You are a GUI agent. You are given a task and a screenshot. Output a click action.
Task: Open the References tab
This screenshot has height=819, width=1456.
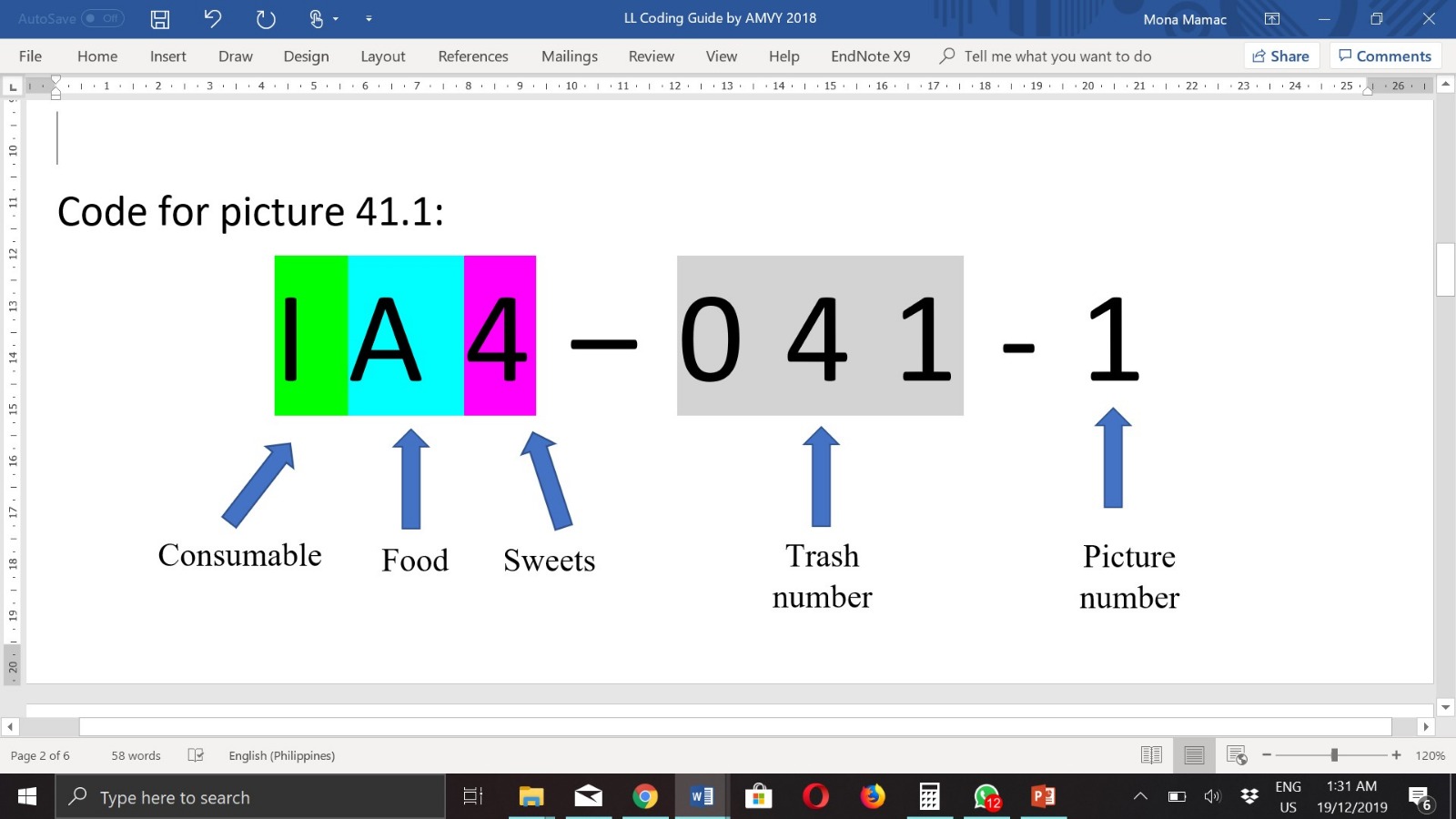(x=473, y=56)
